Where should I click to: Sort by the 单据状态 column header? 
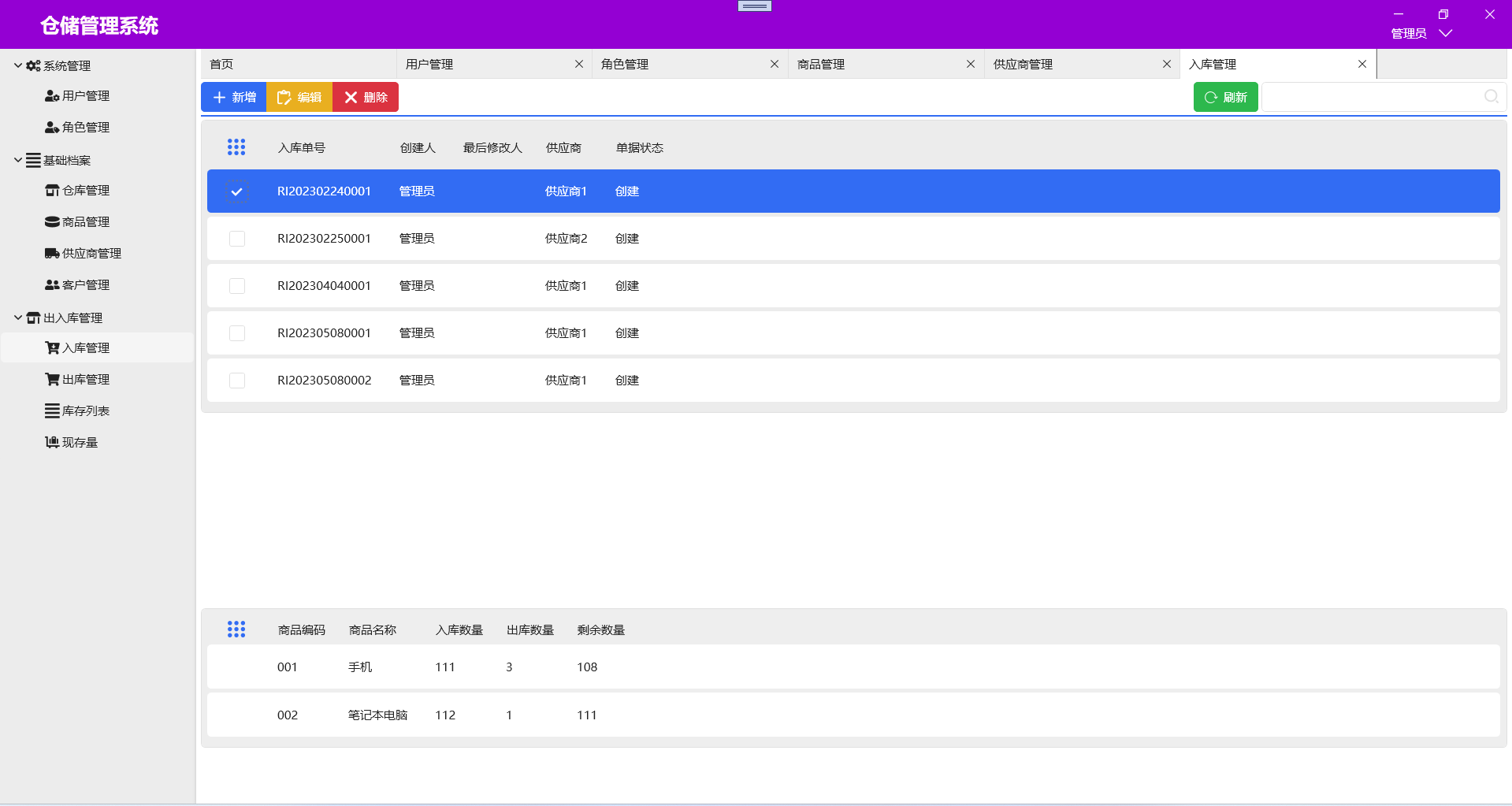click(640, 148)
